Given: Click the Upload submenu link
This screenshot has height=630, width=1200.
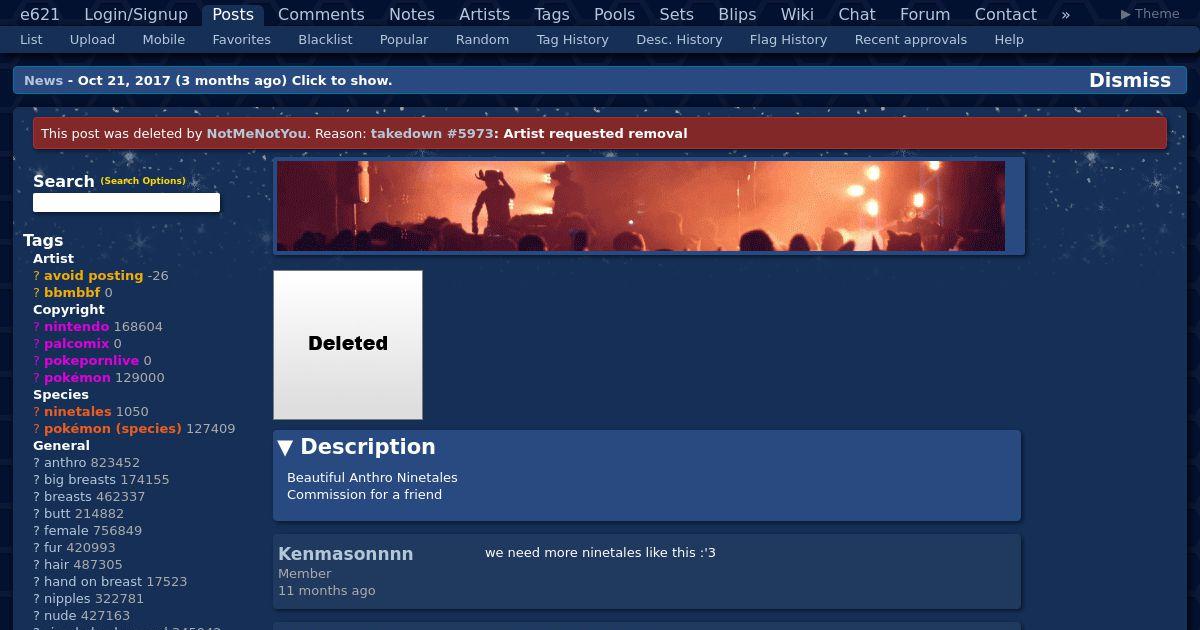Looking at the screenshot, I should [92, 40].
